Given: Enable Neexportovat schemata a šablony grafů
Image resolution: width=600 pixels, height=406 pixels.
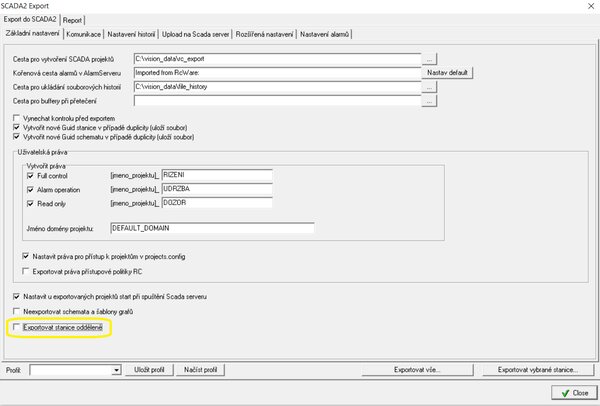Looking at the screenshot, I should (15, 312).
